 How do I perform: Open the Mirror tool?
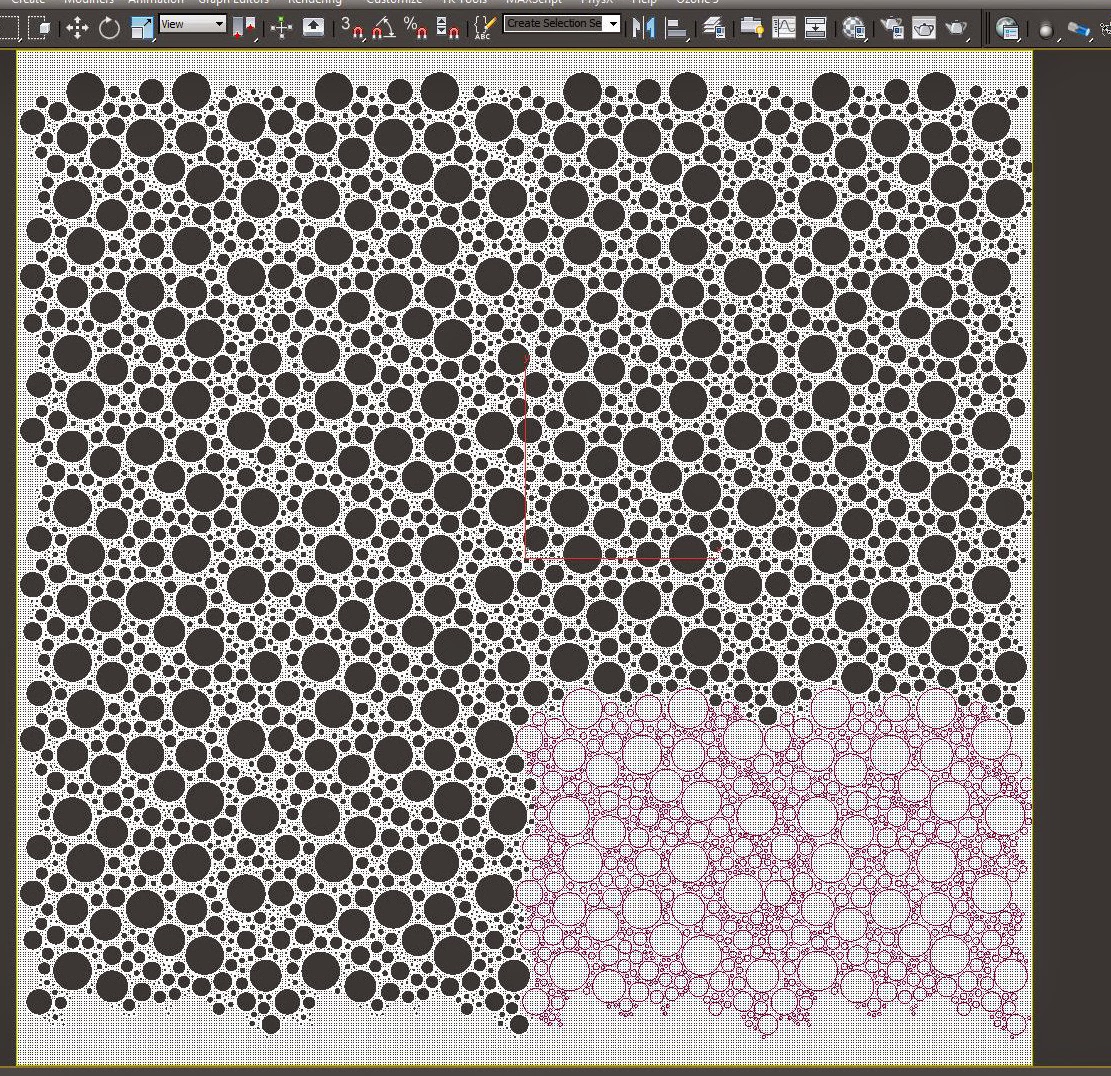644,29
